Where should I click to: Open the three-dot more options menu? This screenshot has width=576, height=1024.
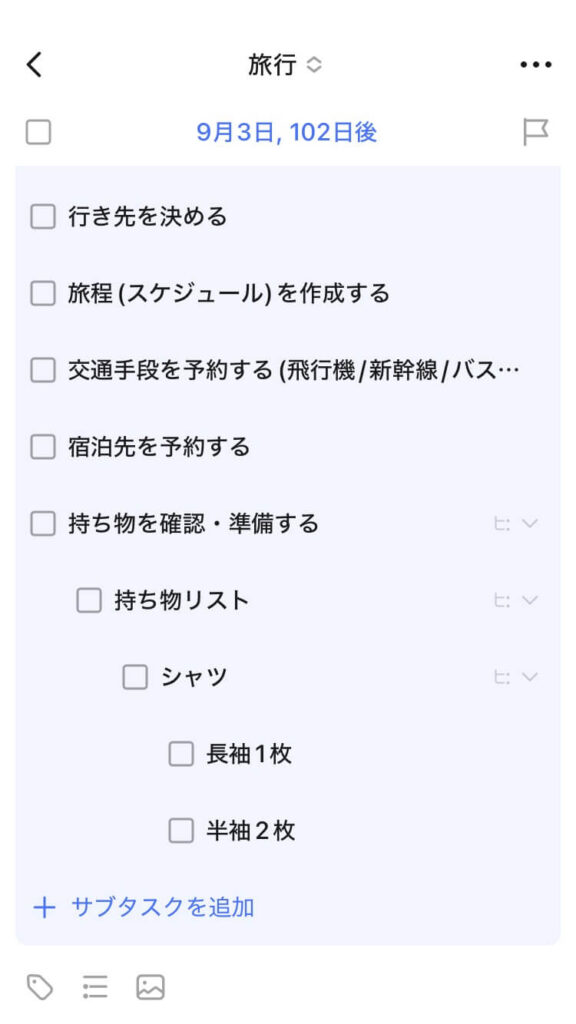536,65
